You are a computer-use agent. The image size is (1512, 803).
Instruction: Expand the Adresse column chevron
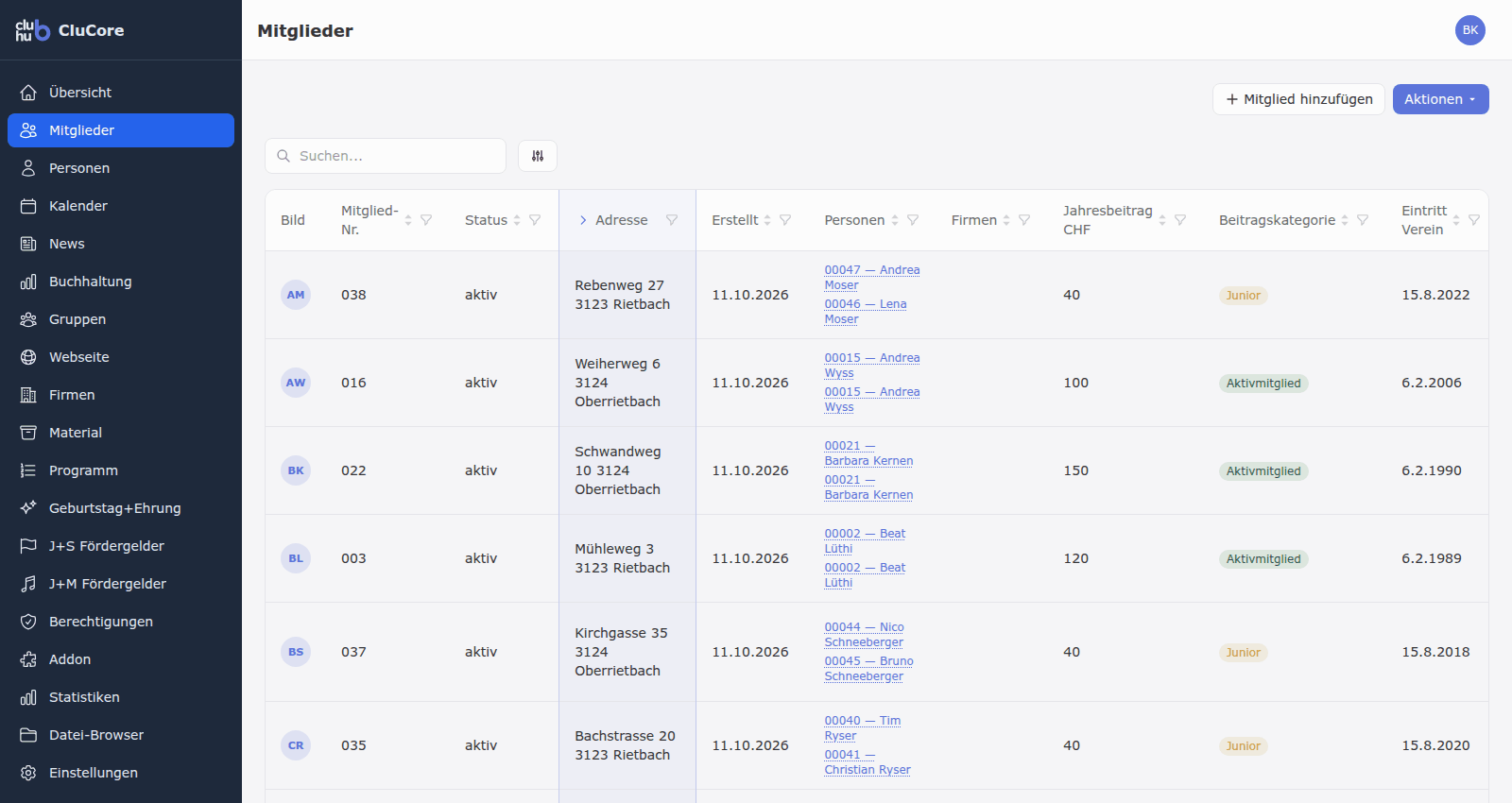(x=583, y=220)
